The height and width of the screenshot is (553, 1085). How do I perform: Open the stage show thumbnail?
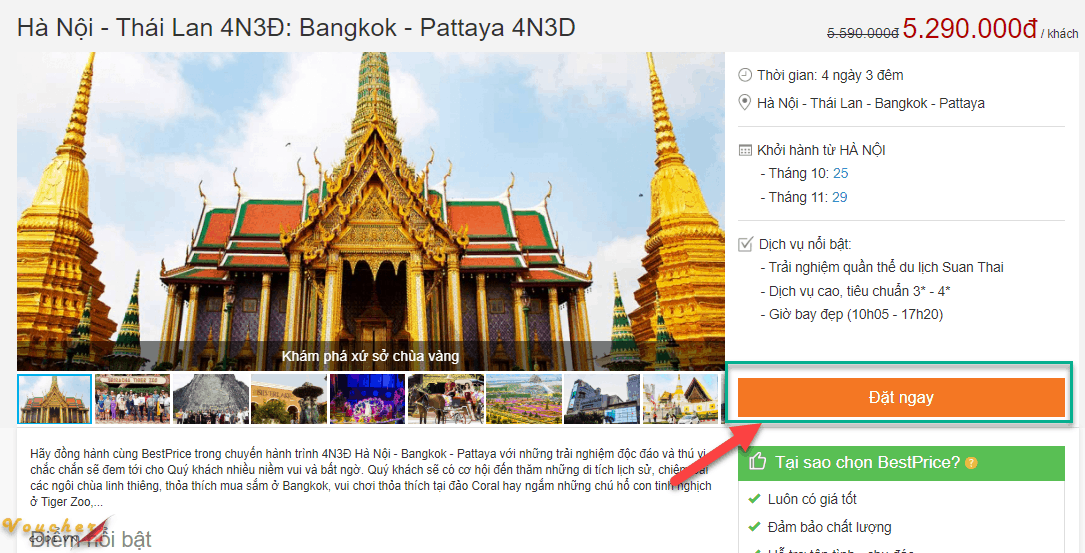pos(367,399)
